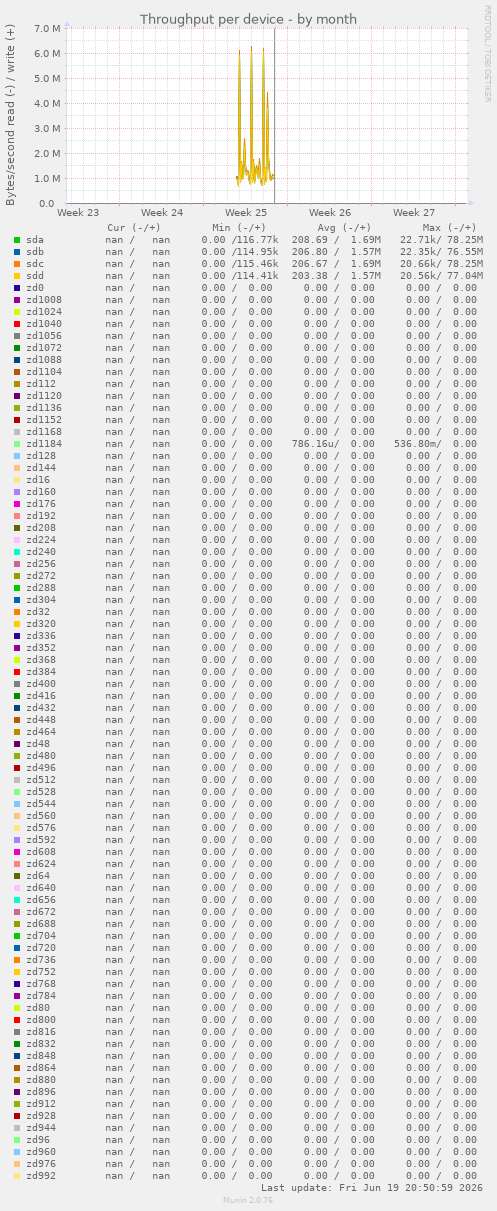Viewport: 497px width, 1211px height.
Task: Click the sdb avg value '206.80 / 1.57M'
Action: pos(336,252)
